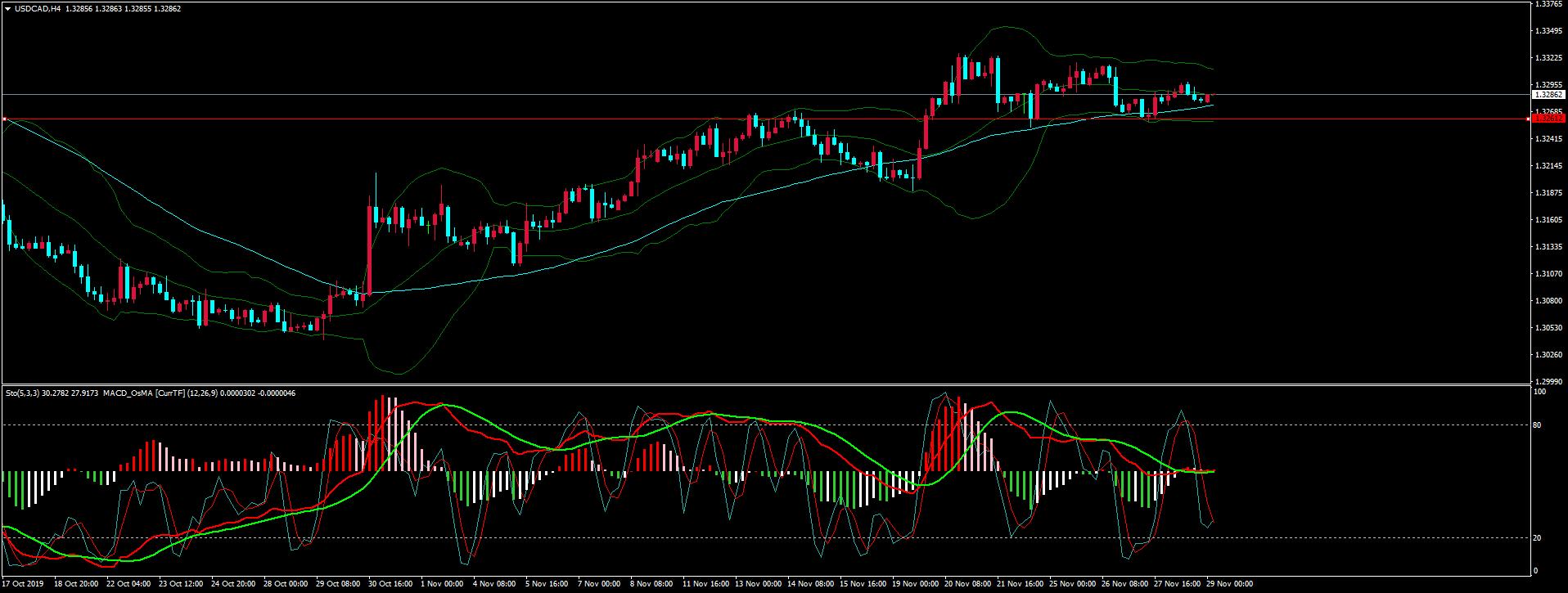This screenshot has height=593, width=1568.
Task: Click the white 1.32862 current price tag
Action: pyautogui.click(x=1548, y=95)
